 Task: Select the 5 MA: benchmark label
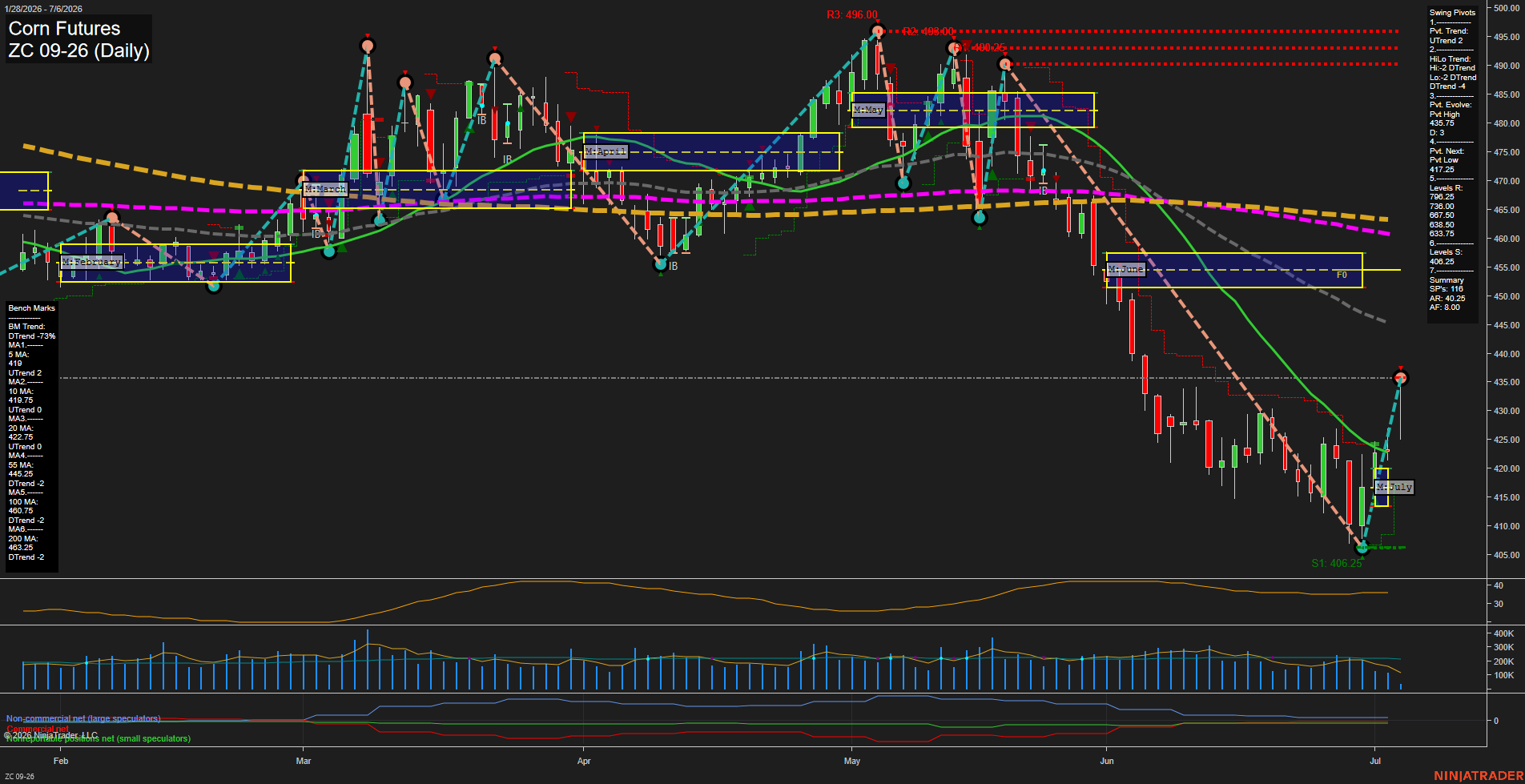[18, 355]
